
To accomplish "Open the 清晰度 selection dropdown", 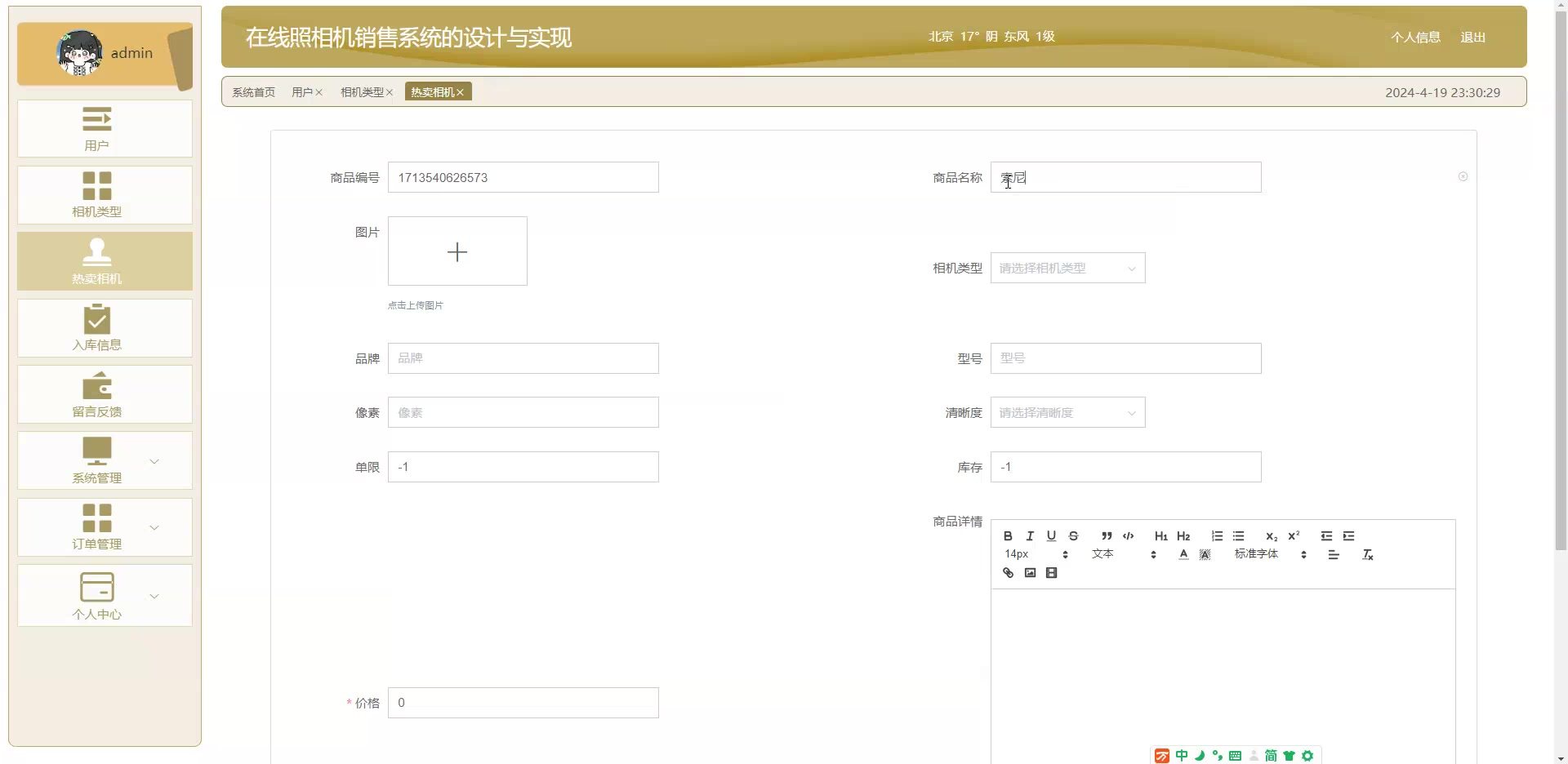I will [x=1067, y=413].
